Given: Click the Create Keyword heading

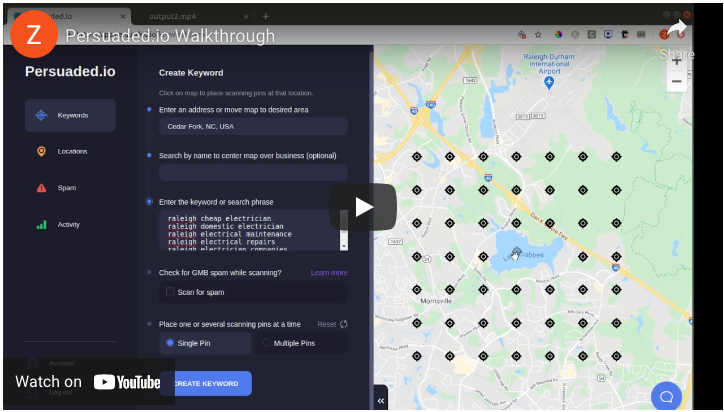Looking at the screenshot, I should 191,73.
